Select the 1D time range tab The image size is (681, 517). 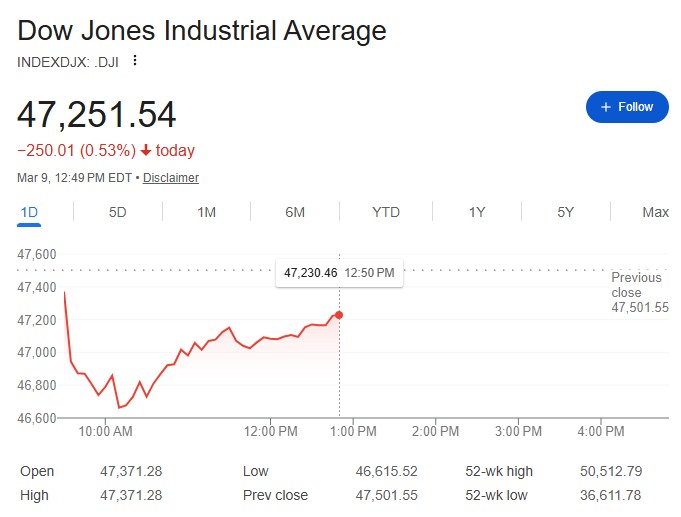pos(29,212)
